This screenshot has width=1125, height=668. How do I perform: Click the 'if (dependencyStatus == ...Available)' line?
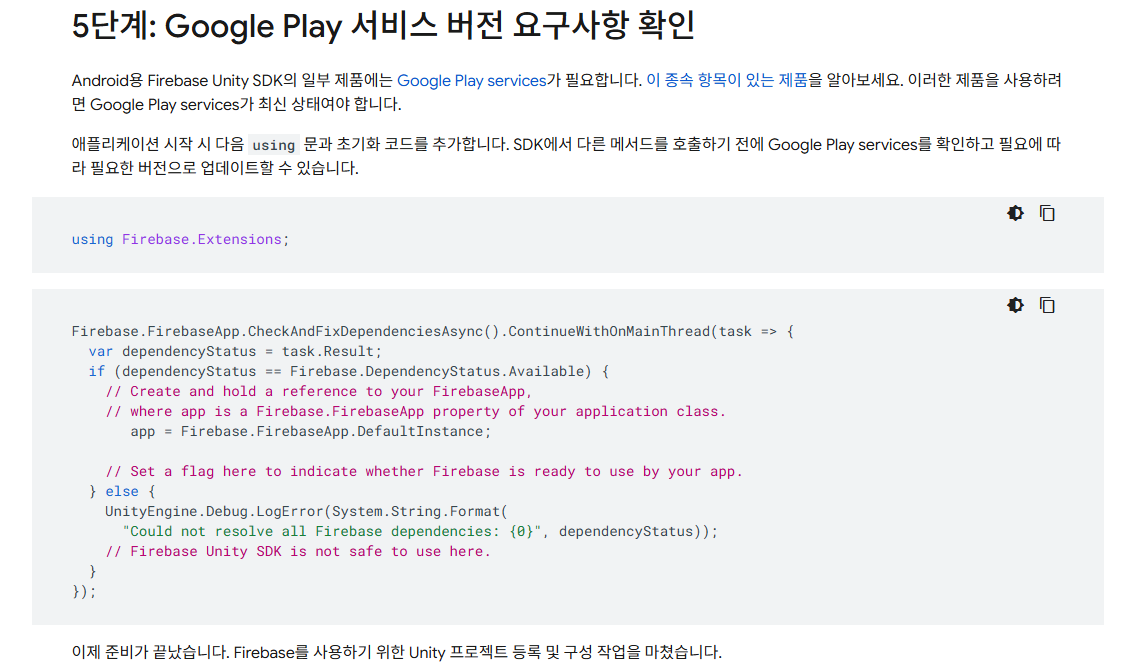pyautogui.click(x=349, y=372)
